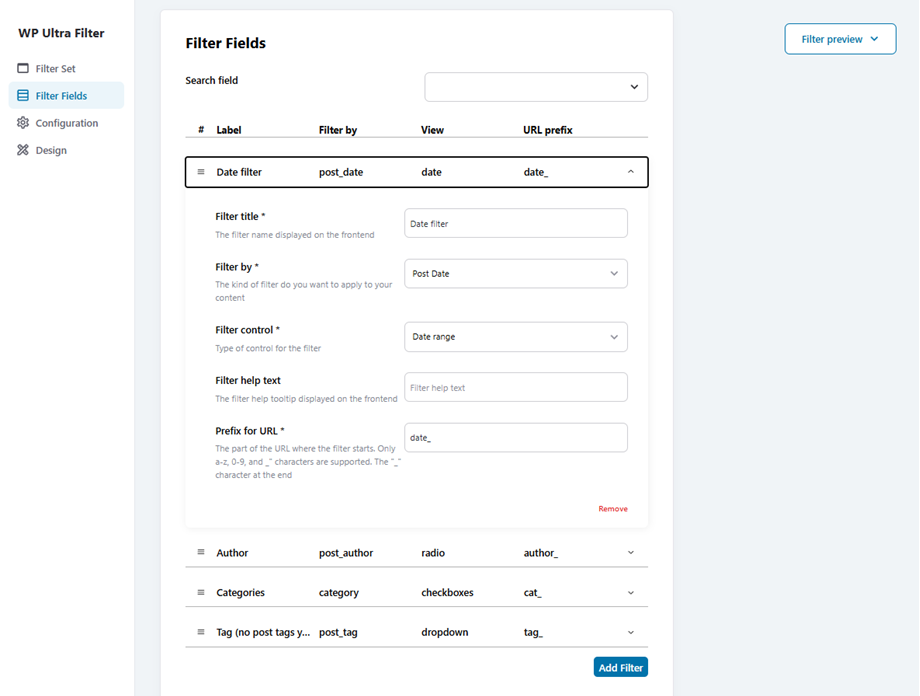920x696 pixels.
Task: Click the Tag row drag handle
Action: point(201,632)
